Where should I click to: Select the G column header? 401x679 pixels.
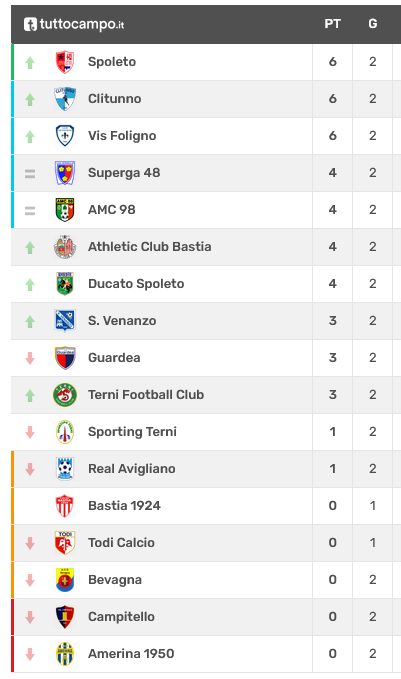coord(373,24)
